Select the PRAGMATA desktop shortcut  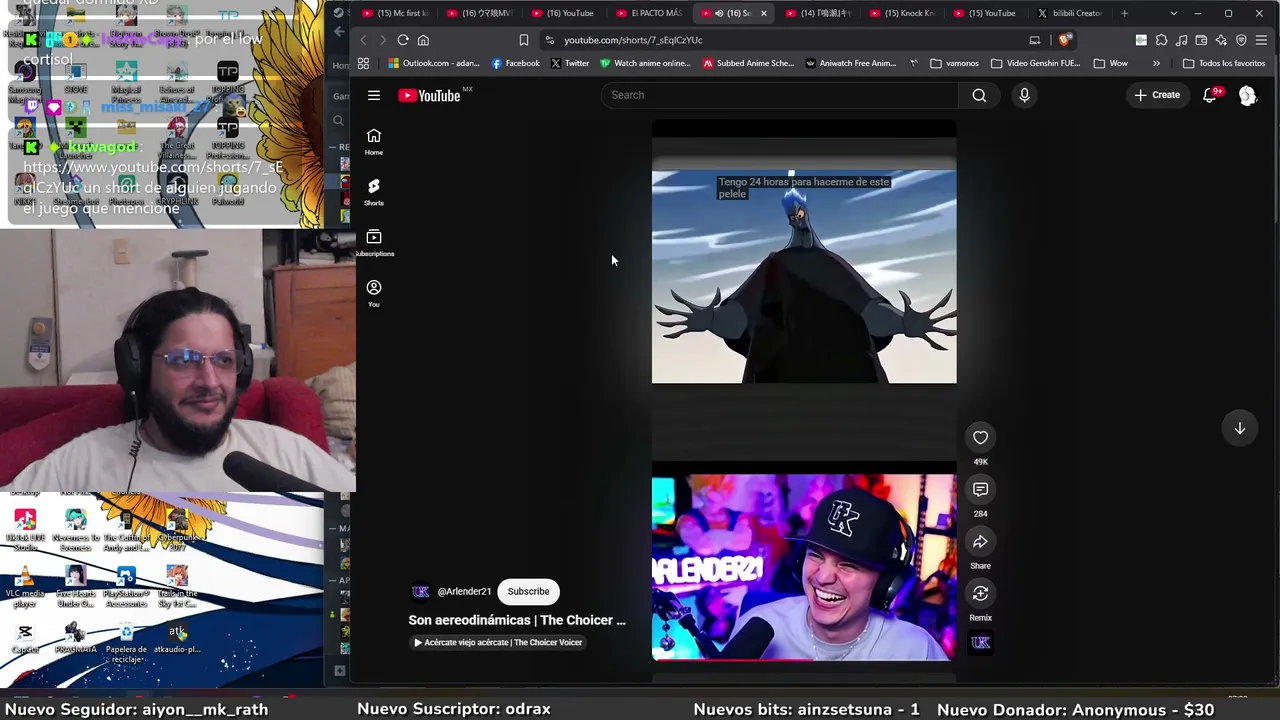pyautogui.click(x=76, y=638)
